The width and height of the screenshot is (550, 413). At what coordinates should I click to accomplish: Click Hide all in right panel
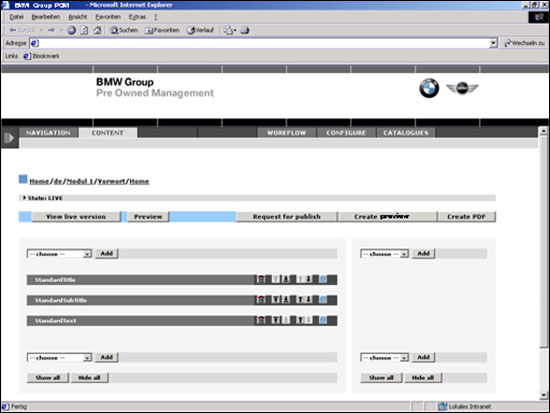click(x=423, y=378)
